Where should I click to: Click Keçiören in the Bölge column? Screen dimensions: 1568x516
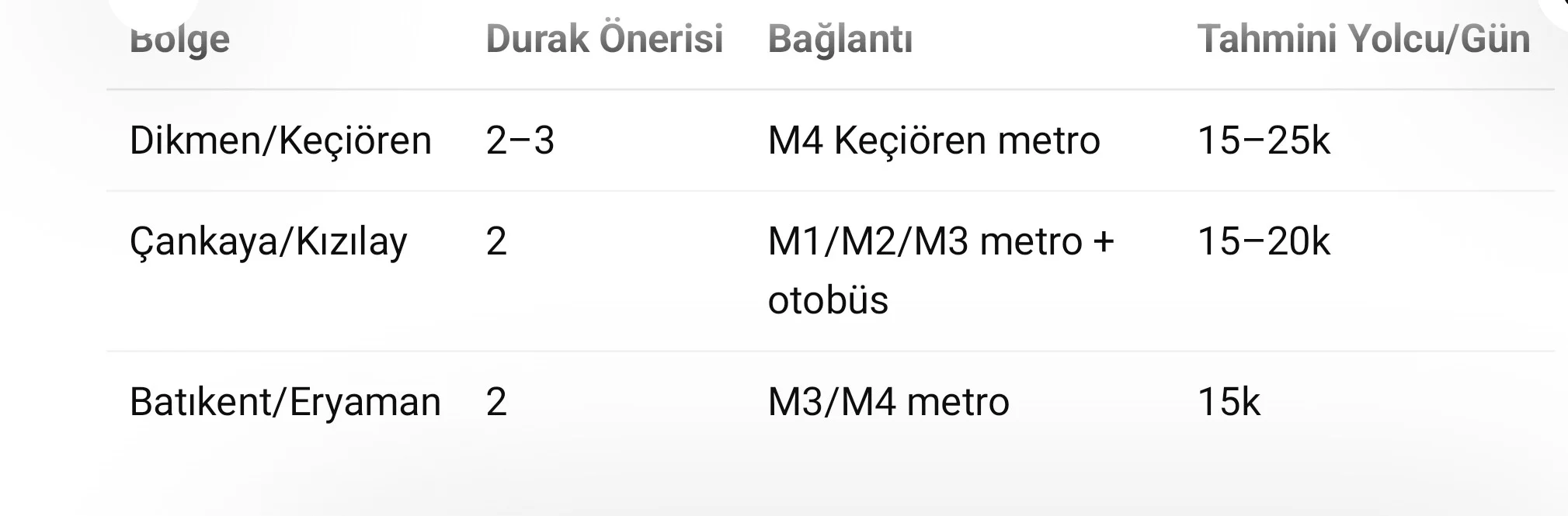pos(355,140)
